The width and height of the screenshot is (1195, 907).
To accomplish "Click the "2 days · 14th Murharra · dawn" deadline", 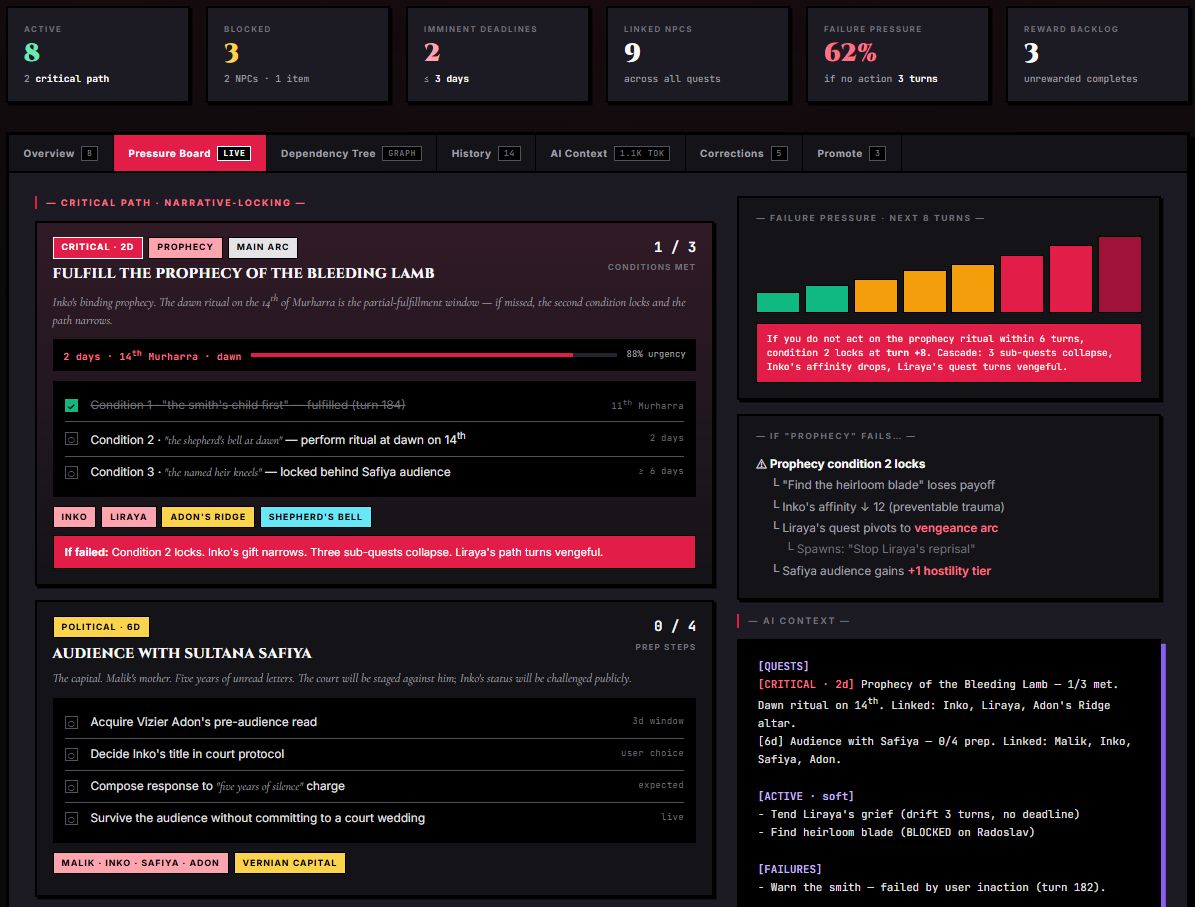I will (152, 356).
